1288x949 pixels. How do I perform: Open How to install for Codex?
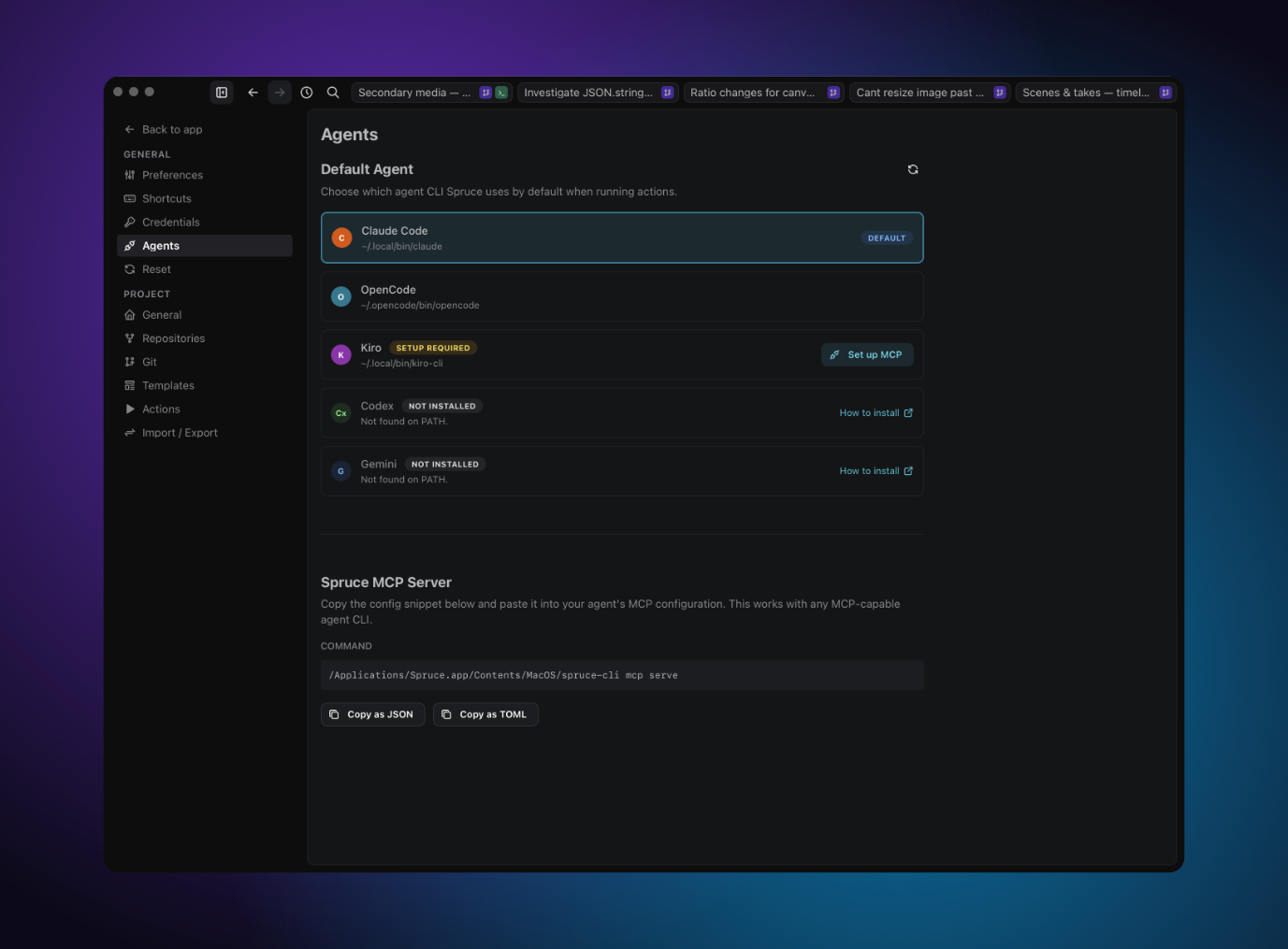pyautogui.click(x=876, y=413)
